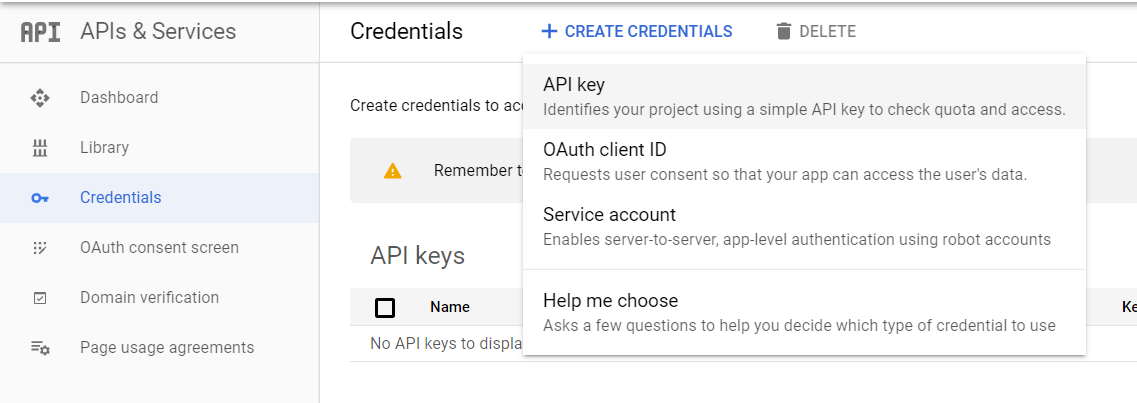Select the Help me choose option

point(804,312)
